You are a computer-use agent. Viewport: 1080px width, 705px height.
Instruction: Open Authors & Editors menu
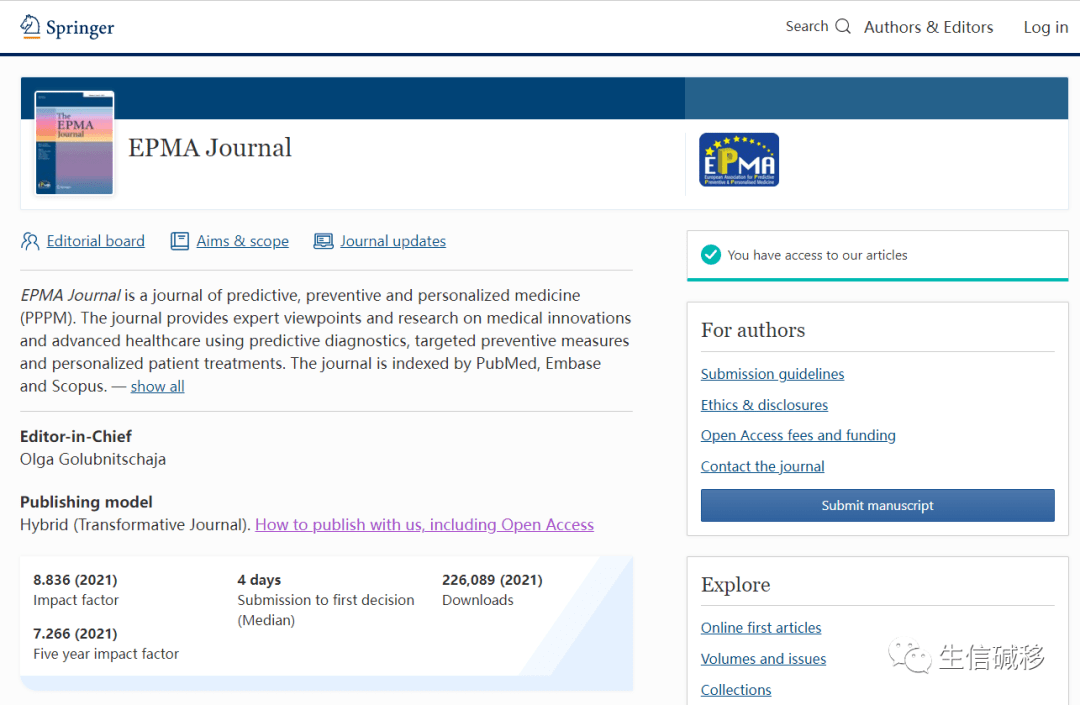coord(928,27)
